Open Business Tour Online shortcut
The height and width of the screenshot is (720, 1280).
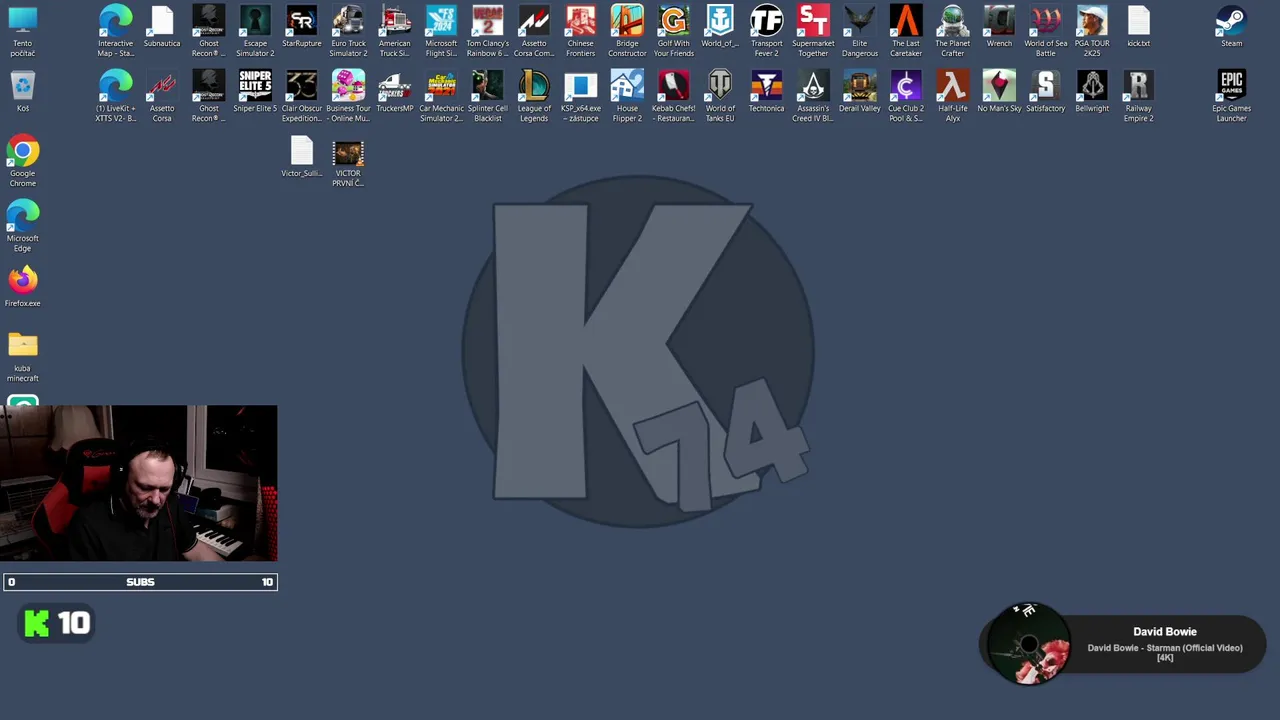pyautogui.click(x=348, y=96)
